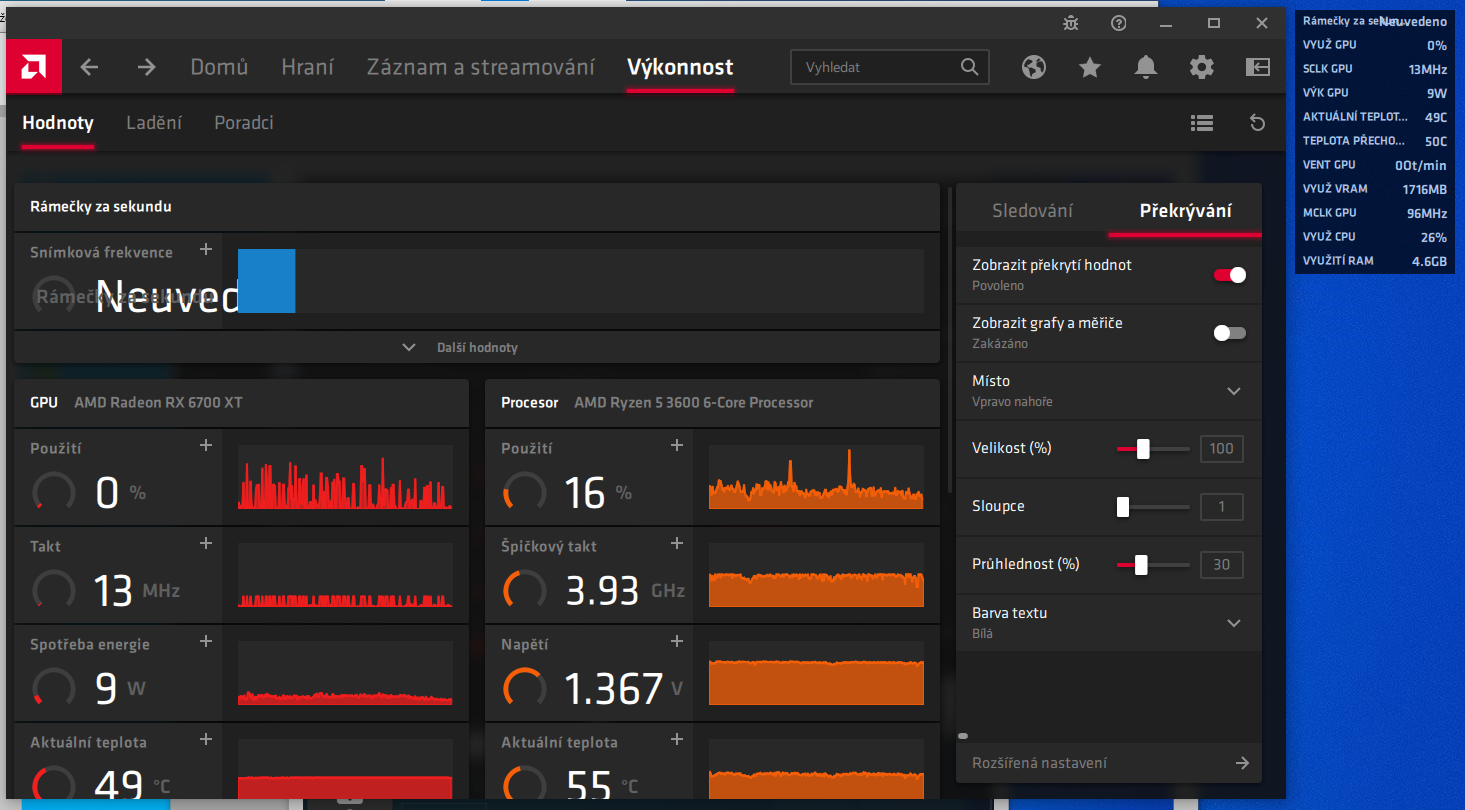Open favorites star icon
Viewport: 1465px width, 810px height.
[1090, 67]
